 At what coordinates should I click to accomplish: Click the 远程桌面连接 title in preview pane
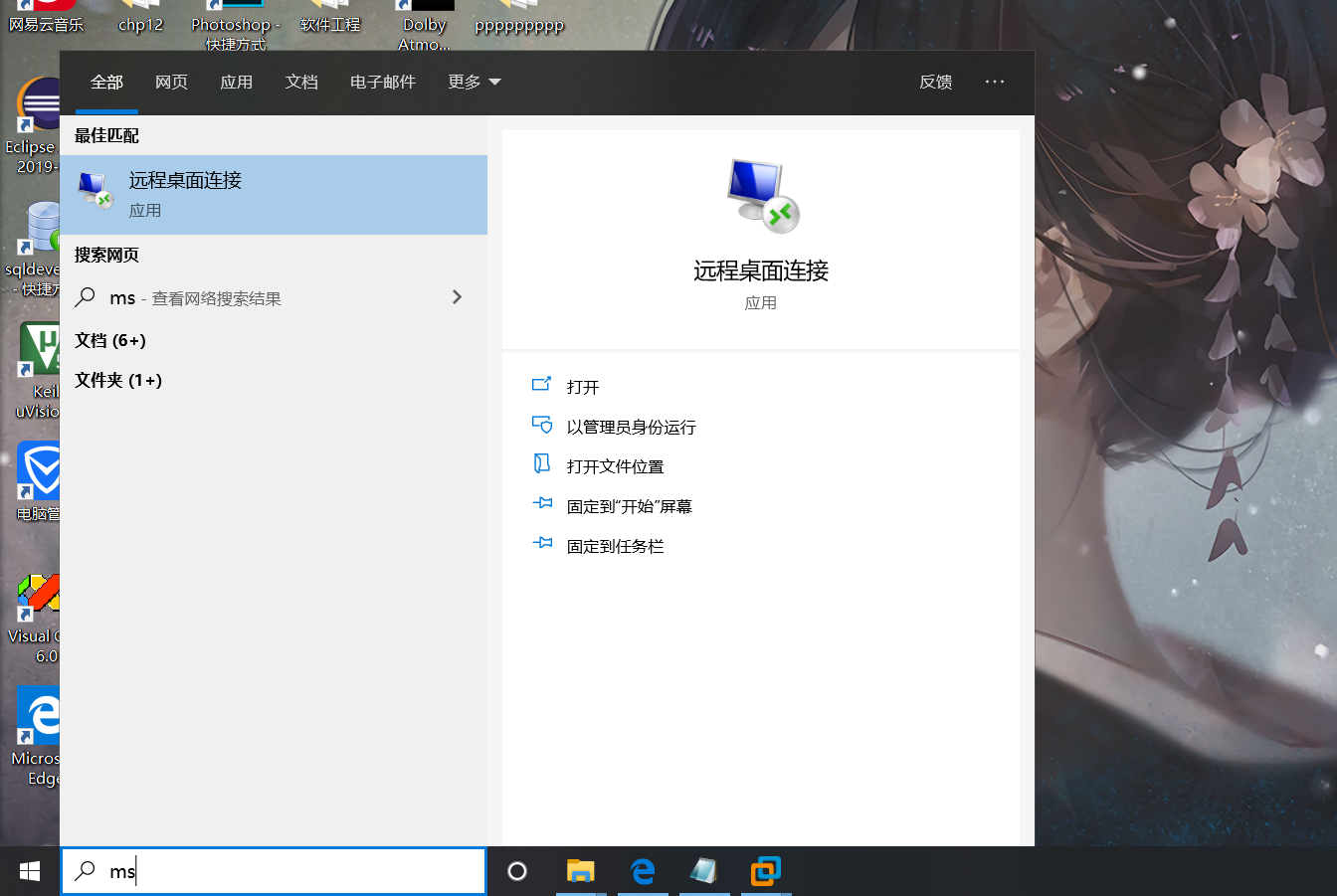761,270
